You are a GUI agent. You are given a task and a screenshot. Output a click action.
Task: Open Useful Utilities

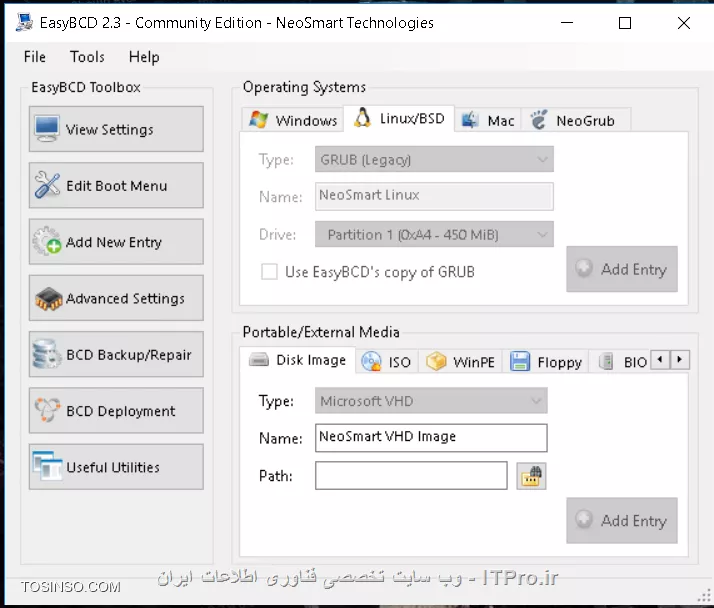(x=116, y=467)
